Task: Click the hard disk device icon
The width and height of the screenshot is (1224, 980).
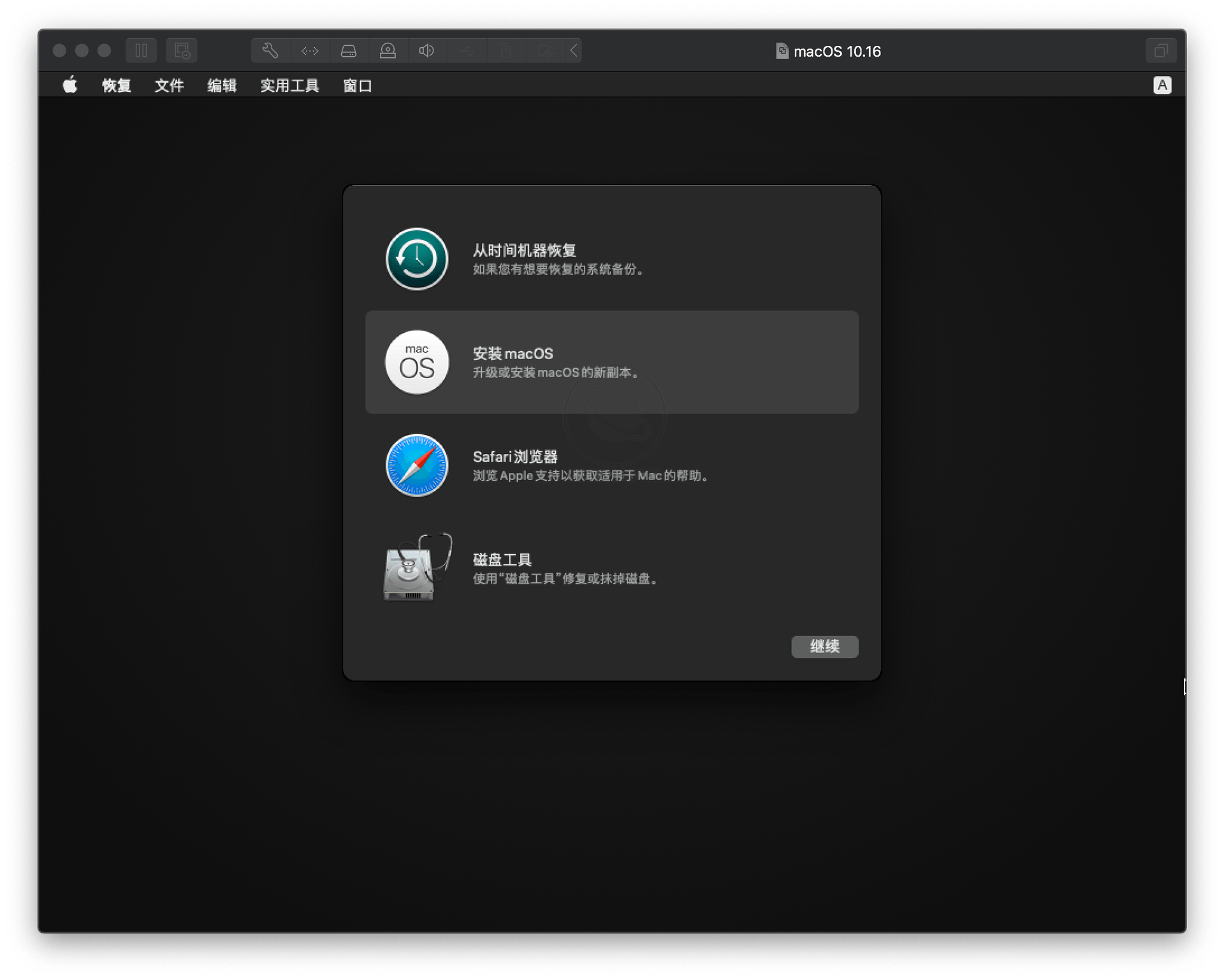Action: pos(349,50)
